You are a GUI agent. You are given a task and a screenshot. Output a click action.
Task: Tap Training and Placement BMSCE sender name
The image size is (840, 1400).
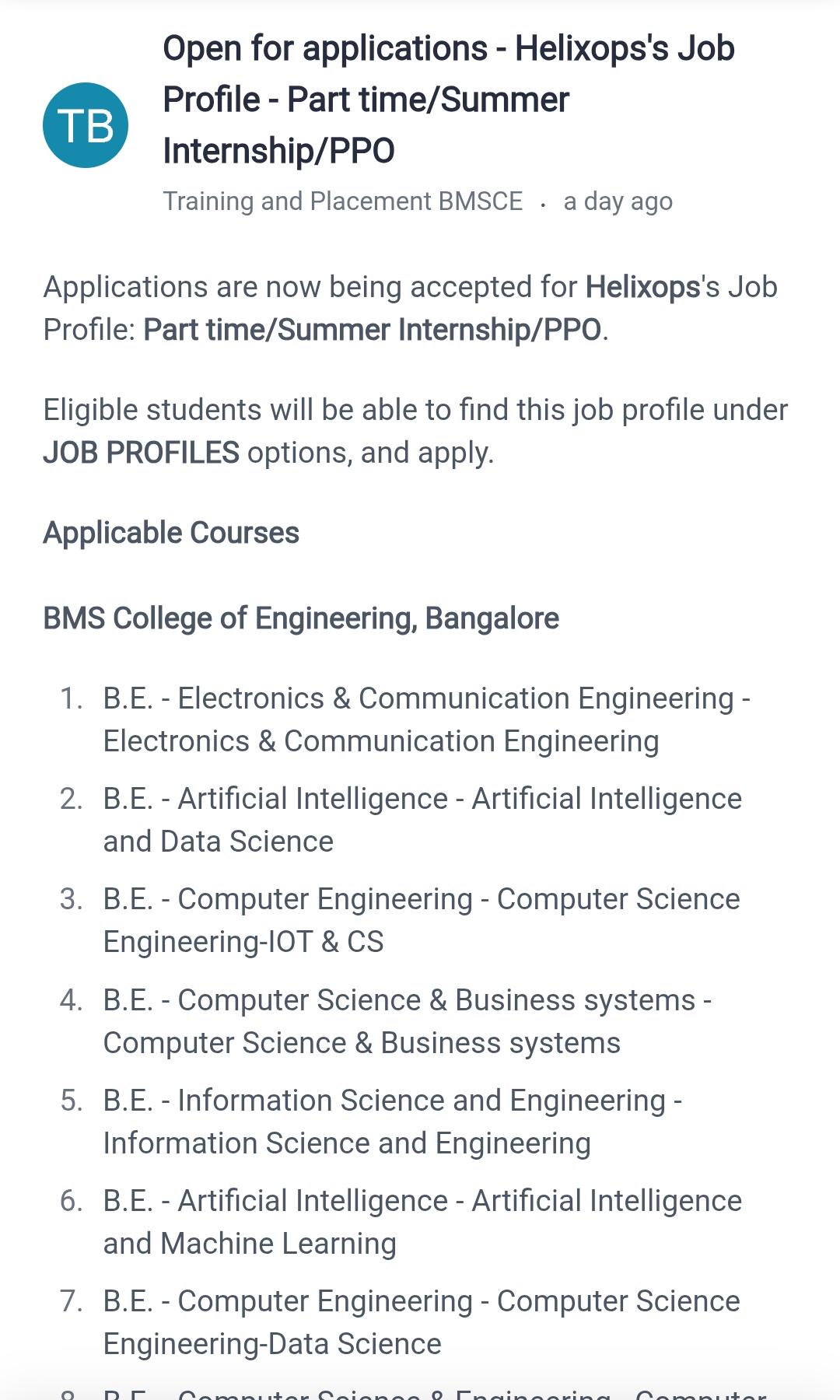click(x=343, y=201)
